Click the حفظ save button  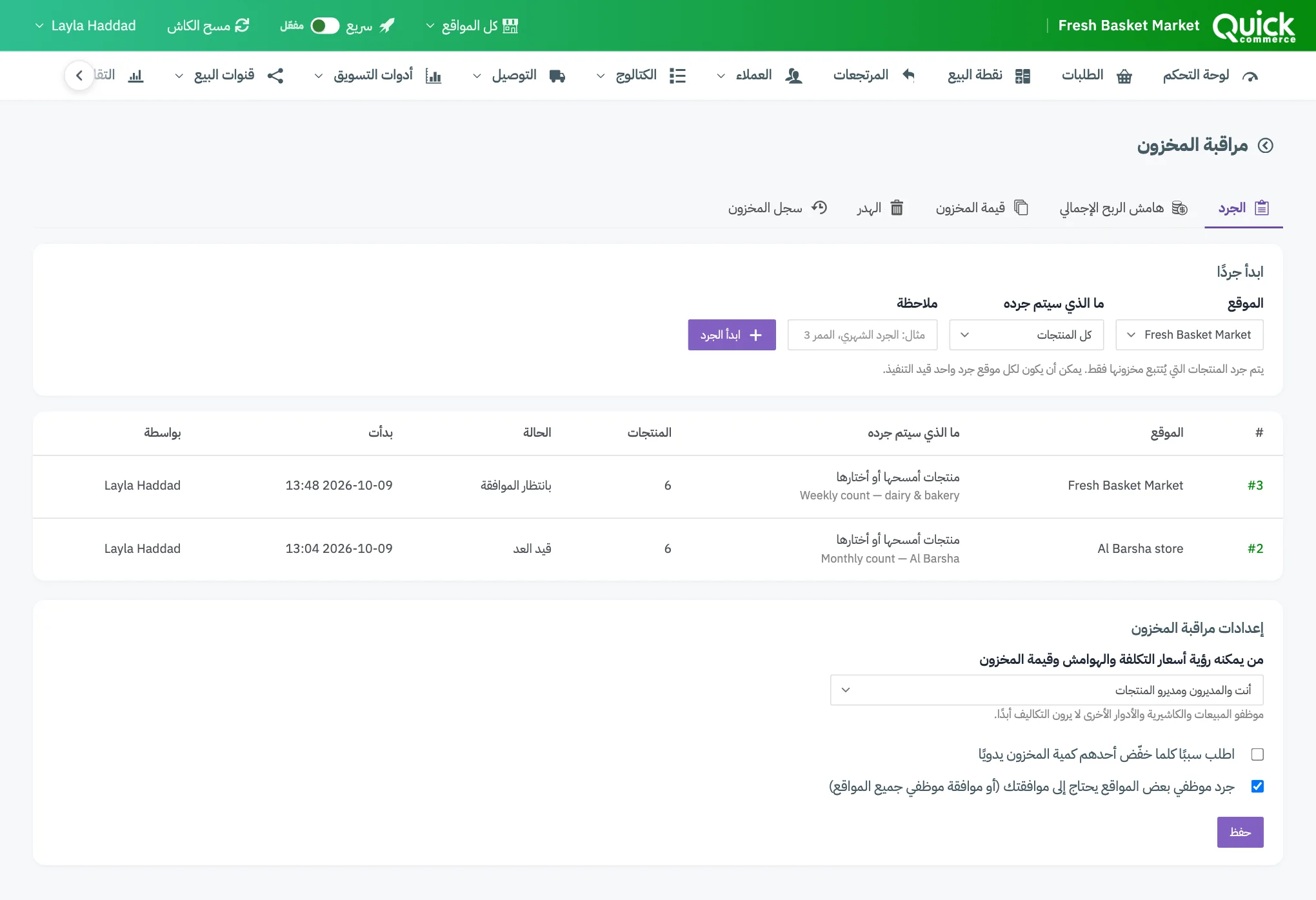[1240, 832]
